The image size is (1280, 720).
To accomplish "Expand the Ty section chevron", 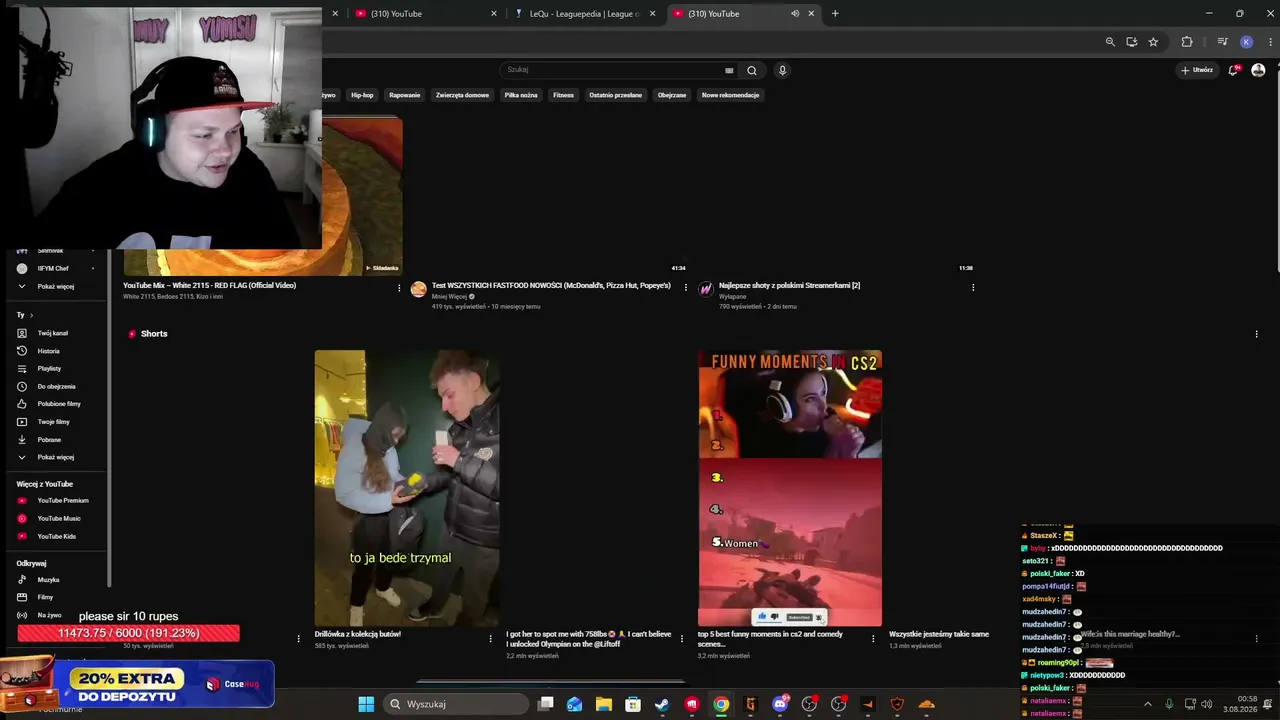I will pos(31,315).
